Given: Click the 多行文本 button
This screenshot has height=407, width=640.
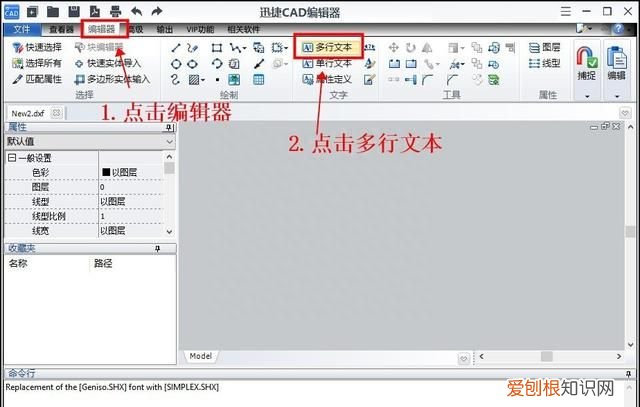Looking at the screenshot, I should (327, 47).
